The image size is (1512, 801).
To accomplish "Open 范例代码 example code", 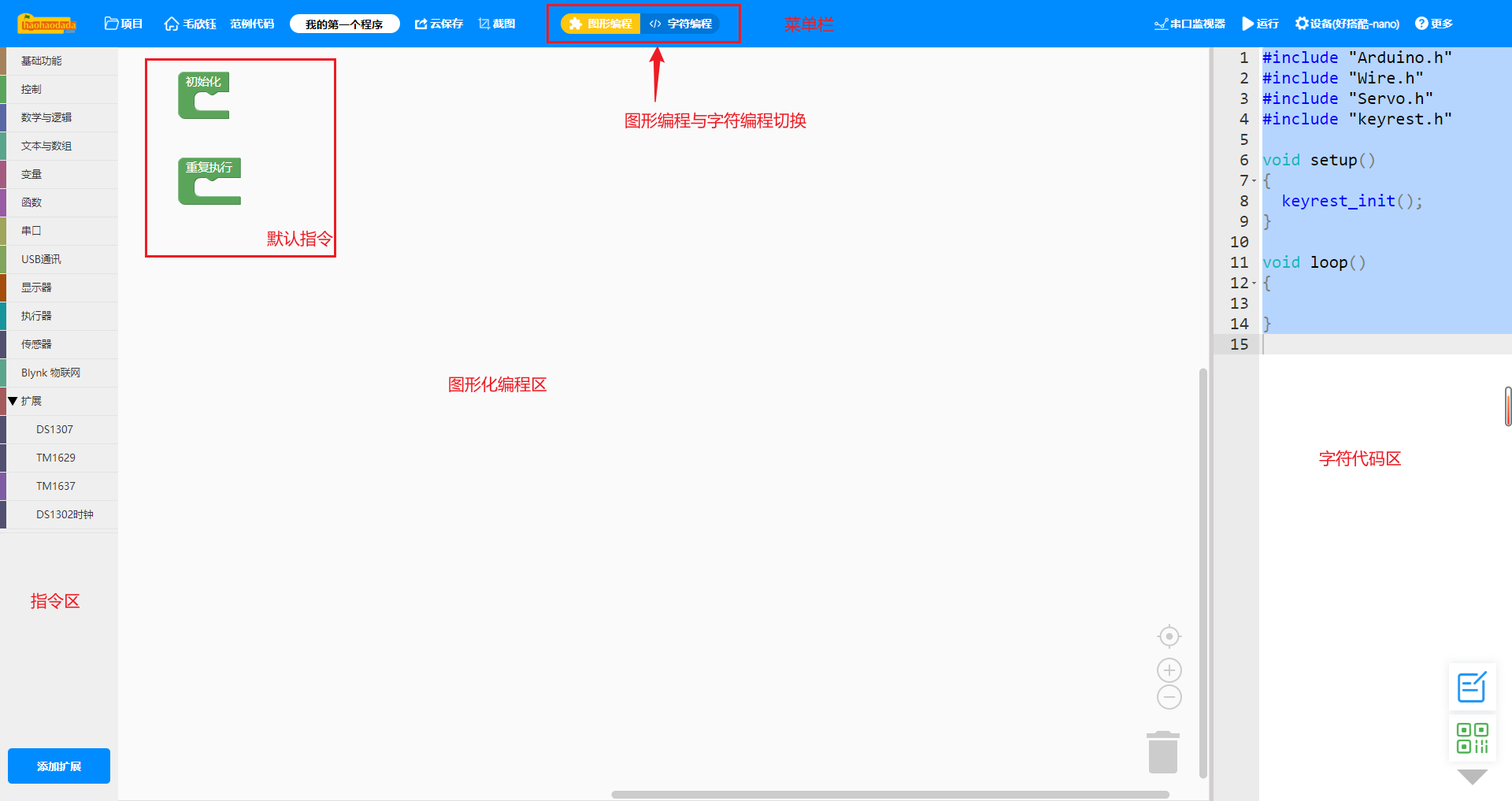I will pyautogui.click(x=252, y=24).
